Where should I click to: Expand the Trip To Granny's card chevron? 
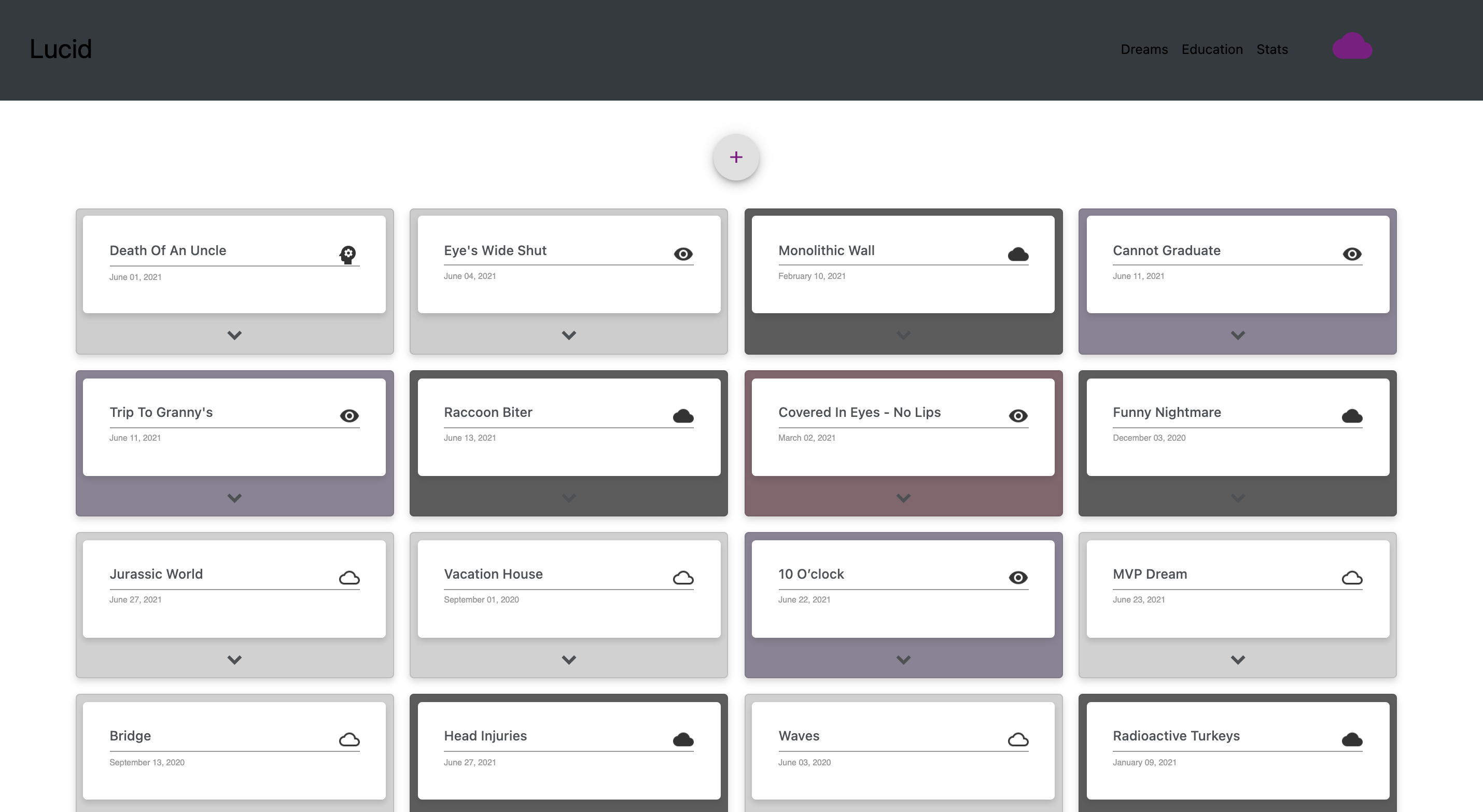[x=234, y=498]
